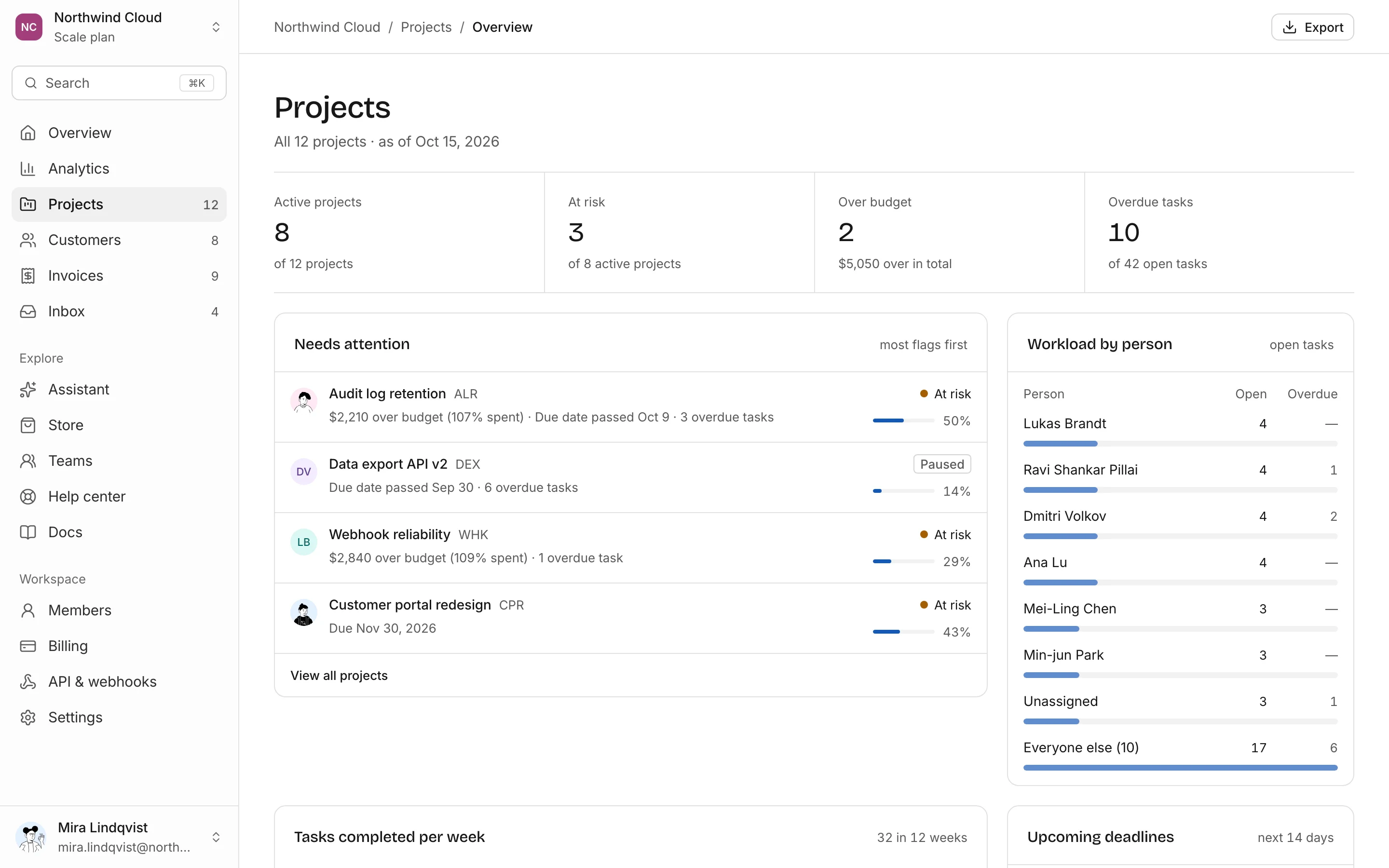Click the DV avatar of Data export API

(x=304, y=471)
